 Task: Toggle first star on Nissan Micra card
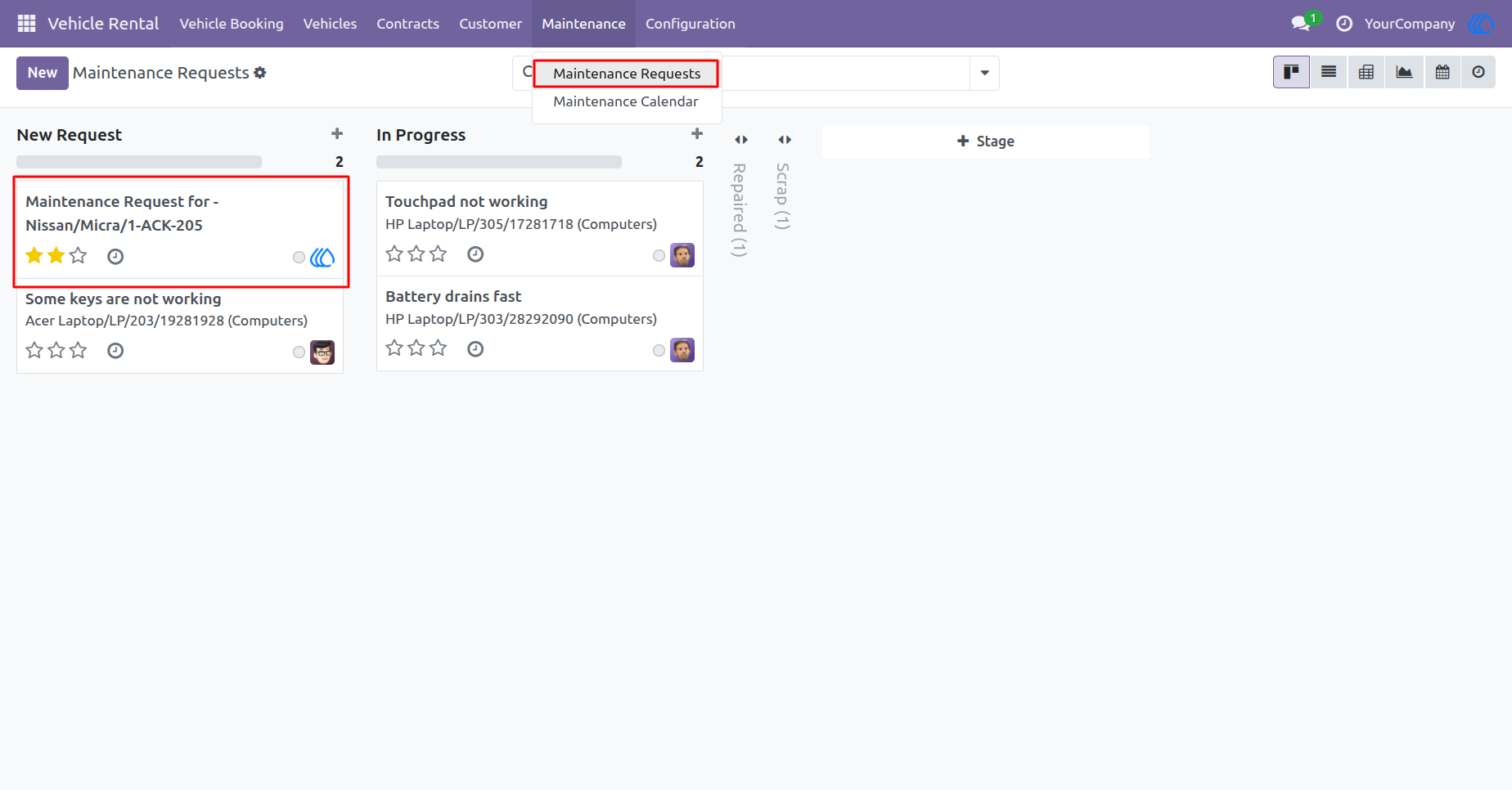(x=34, y=256)
